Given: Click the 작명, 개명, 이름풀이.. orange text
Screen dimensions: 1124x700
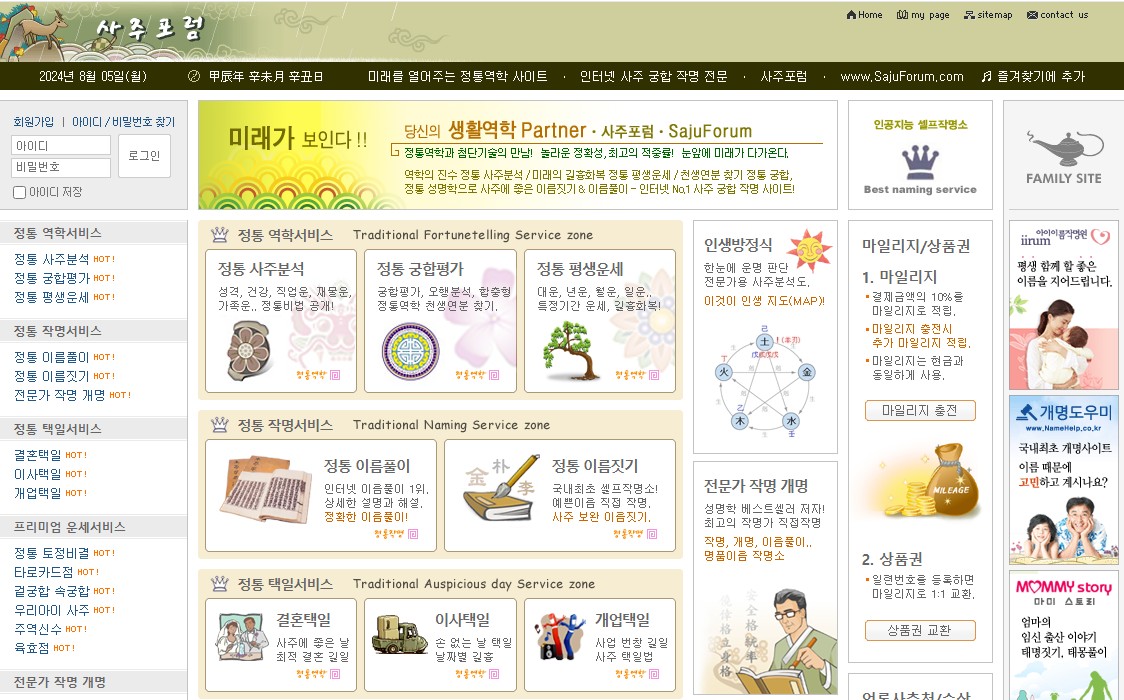Looking at the screenshot, I should coord(758,542).
